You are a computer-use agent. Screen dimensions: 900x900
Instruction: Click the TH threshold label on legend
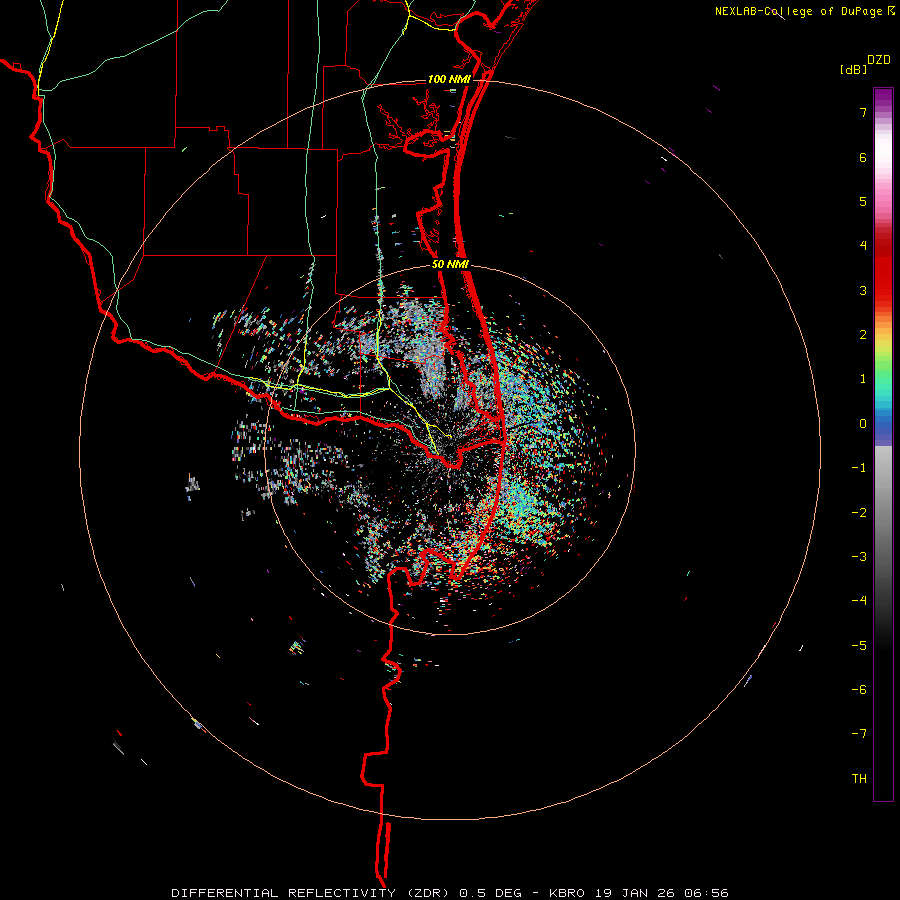click(x=859, y=779)
